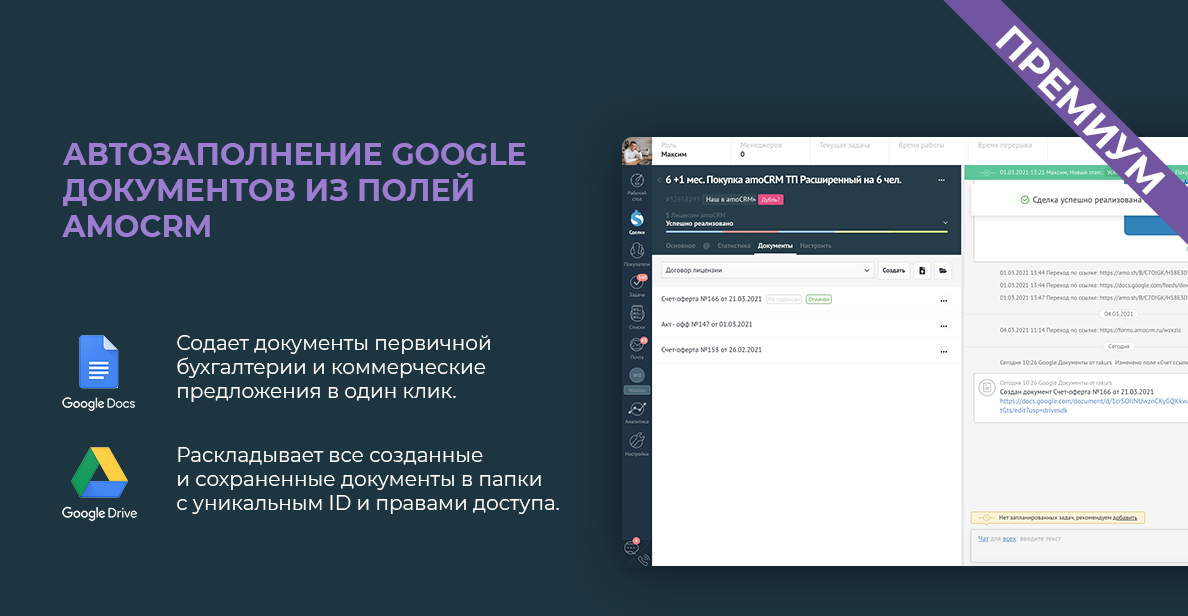Viewport: 1188px width, 616px height.
Task: Click the Роль Максим header cell
Action: pos(692,149)
